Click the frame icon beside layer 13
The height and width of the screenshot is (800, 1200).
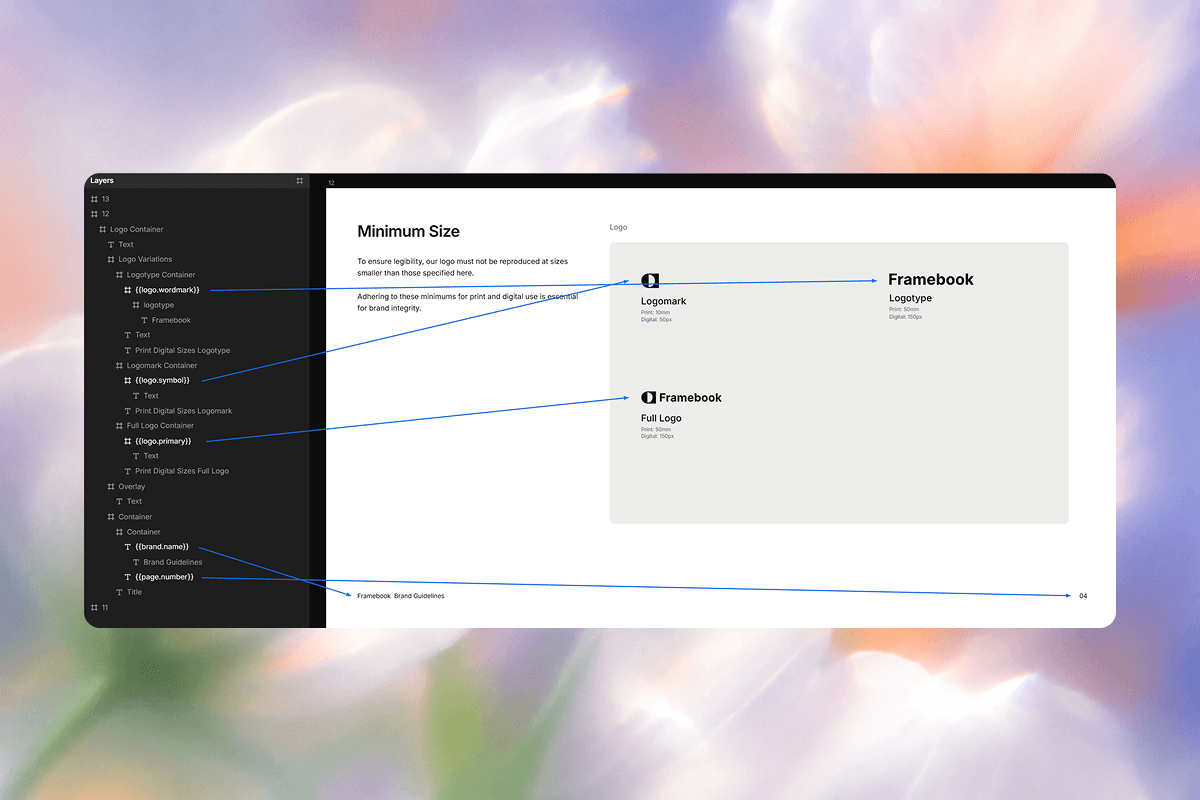pyautogui.click(x=95, y=199)
